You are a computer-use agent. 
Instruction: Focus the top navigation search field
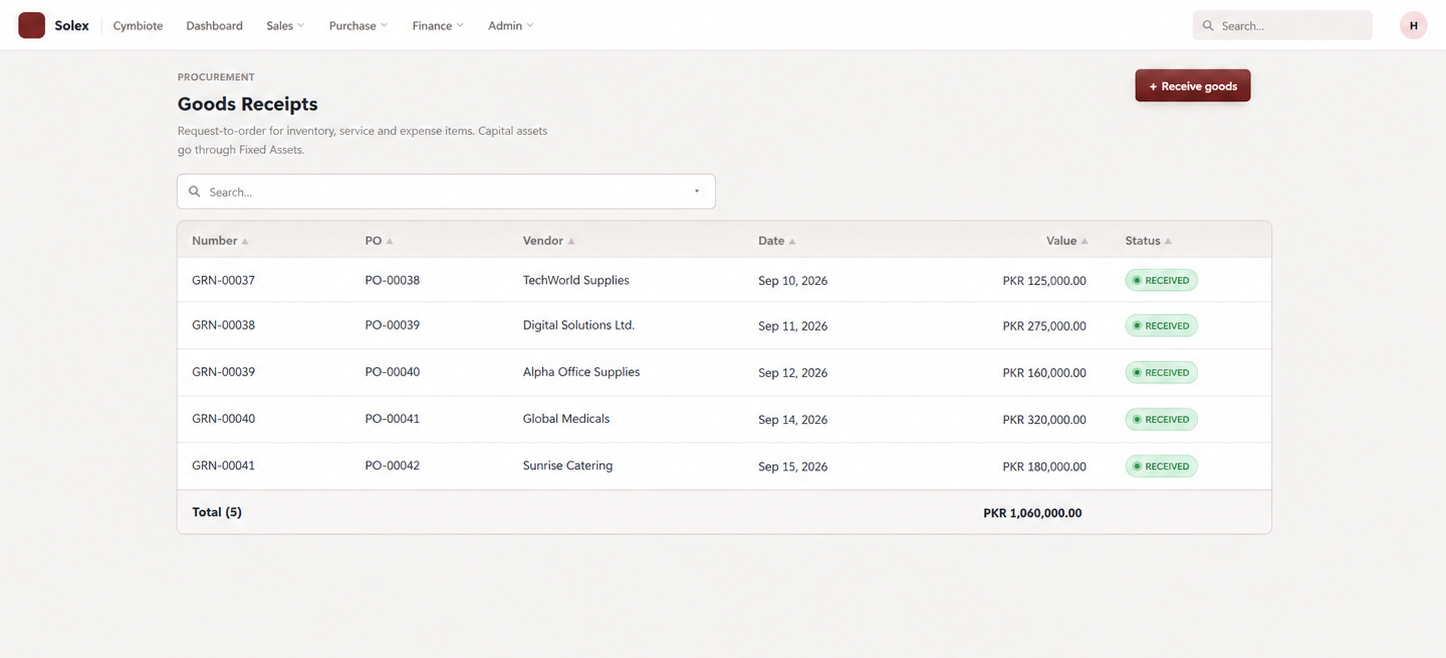pyautogui.click(x=1282, y=26)
